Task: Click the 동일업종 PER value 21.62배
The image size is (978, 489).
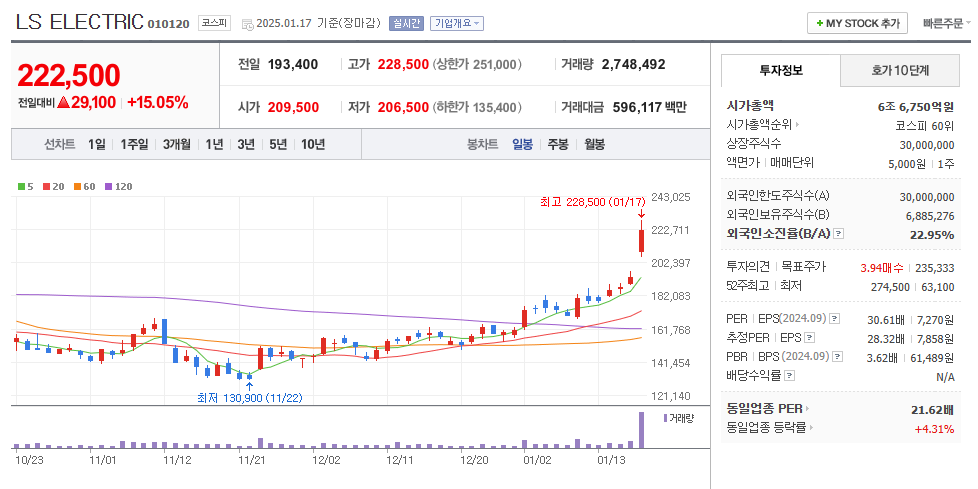Action: click(932, 410)
